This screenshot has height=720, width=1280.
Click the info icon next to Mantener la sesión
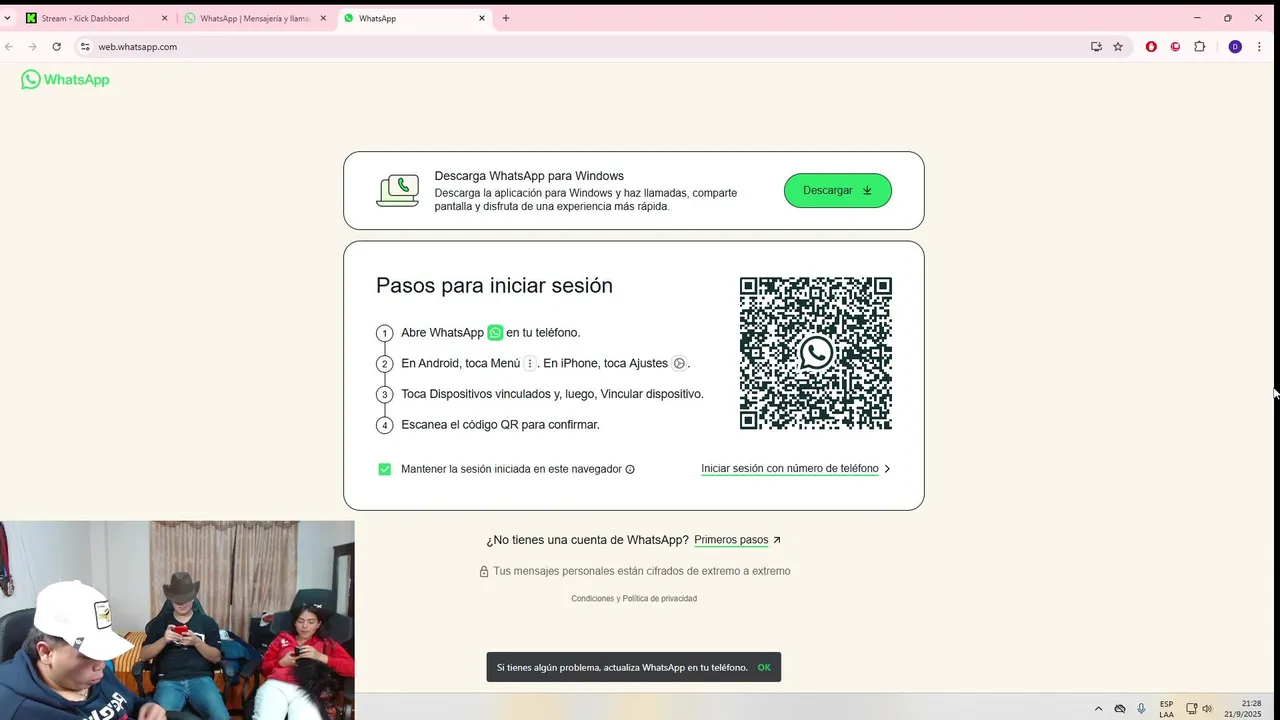pyautogui.click(x=630, y=469)
